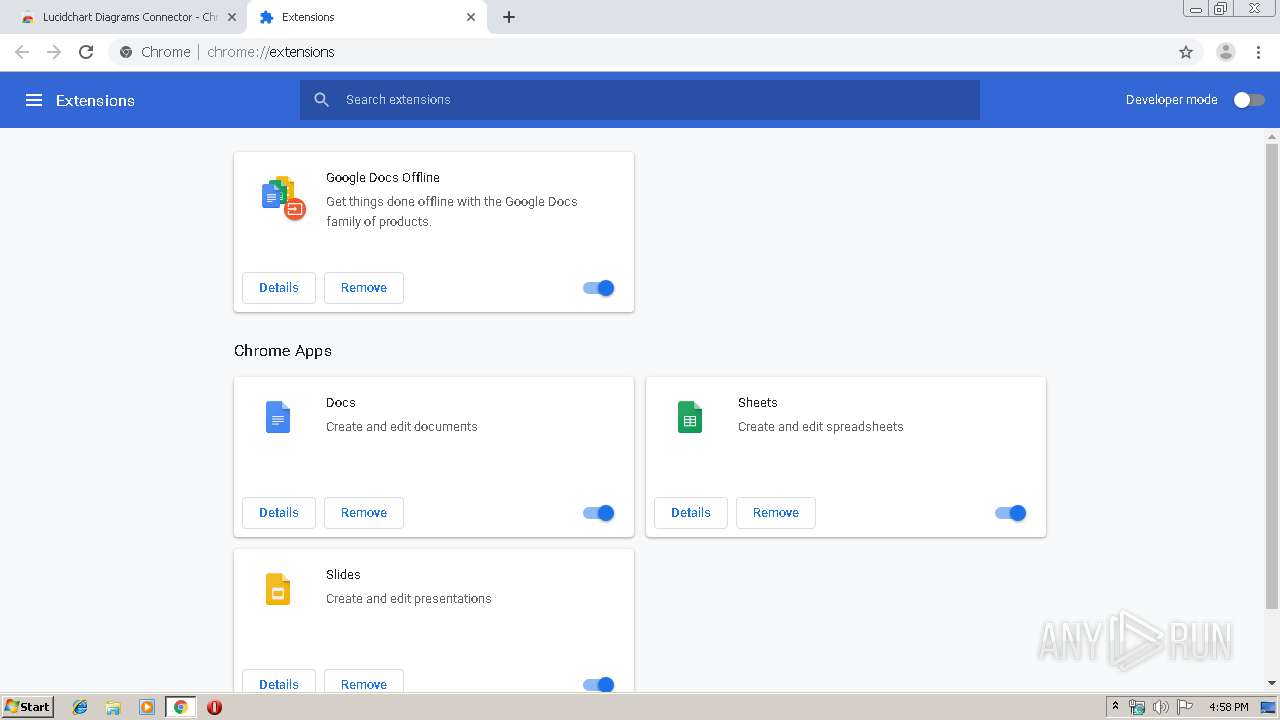The height and width of the screenshot is (720, 1280).
Task: Click the search magnifier icon
Action: pos(321,100)
